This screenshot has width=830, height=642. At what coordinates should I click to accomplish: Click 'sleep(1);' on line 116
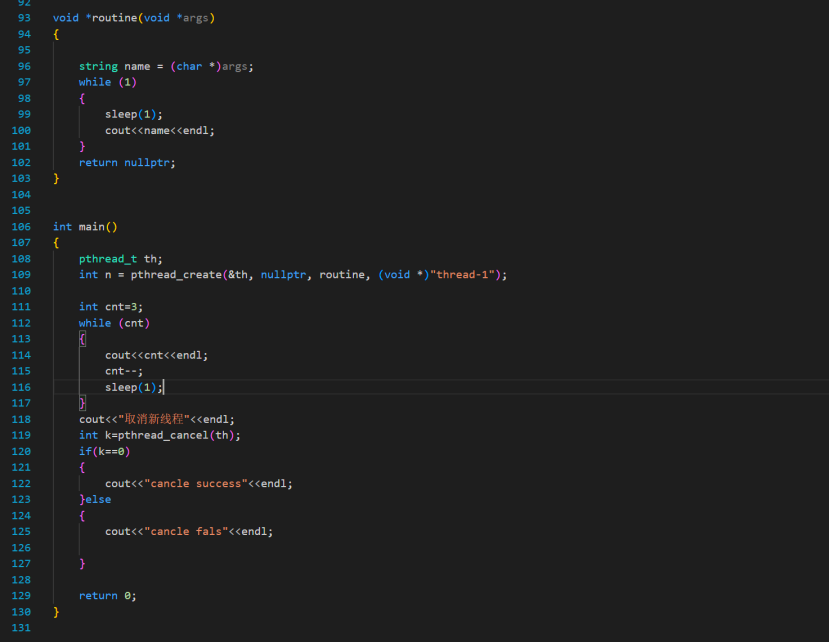[134, 387]
